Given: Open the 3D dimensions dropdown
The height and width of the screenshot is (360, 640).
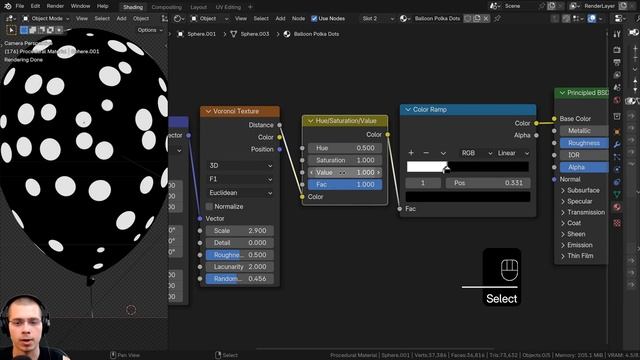Looking at the screenshot, I should click(240, 166).
